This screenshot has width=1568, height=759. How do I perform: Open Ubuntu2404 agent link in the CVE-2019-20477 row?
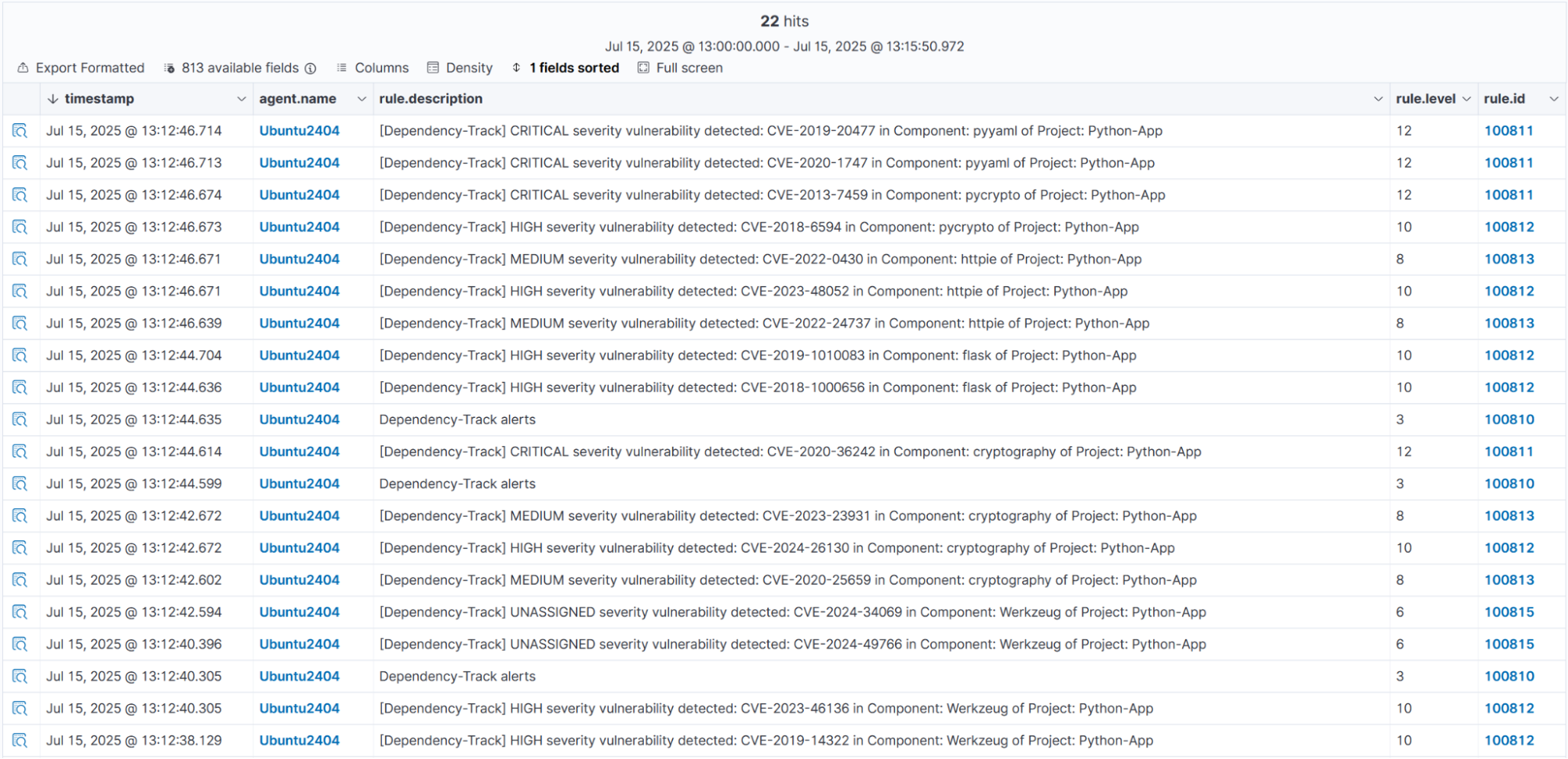pos(300,131)
